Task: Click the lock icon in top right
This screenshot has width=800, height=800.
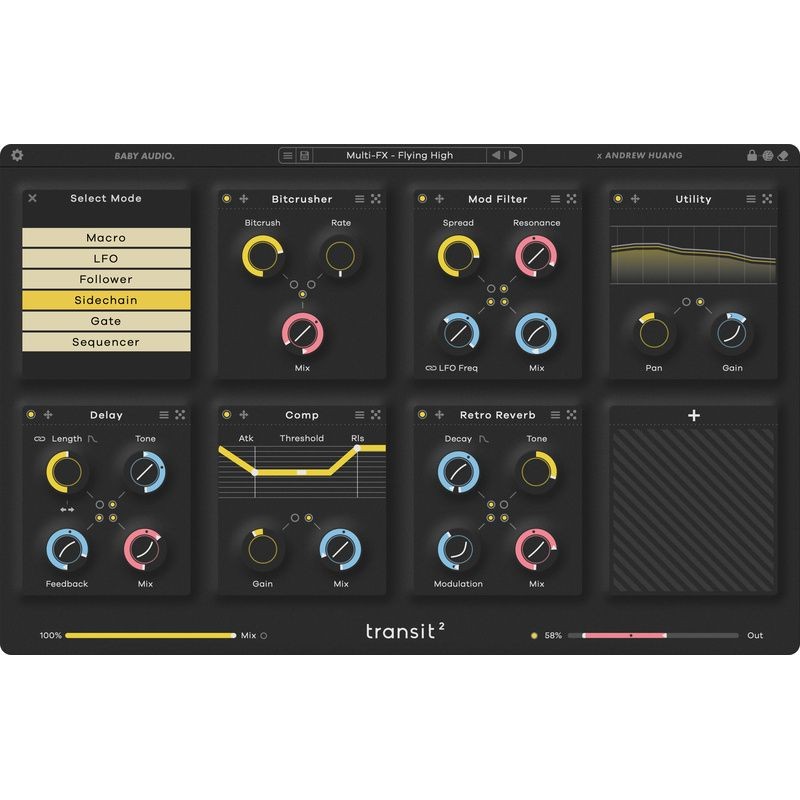Action: point(752,156)
